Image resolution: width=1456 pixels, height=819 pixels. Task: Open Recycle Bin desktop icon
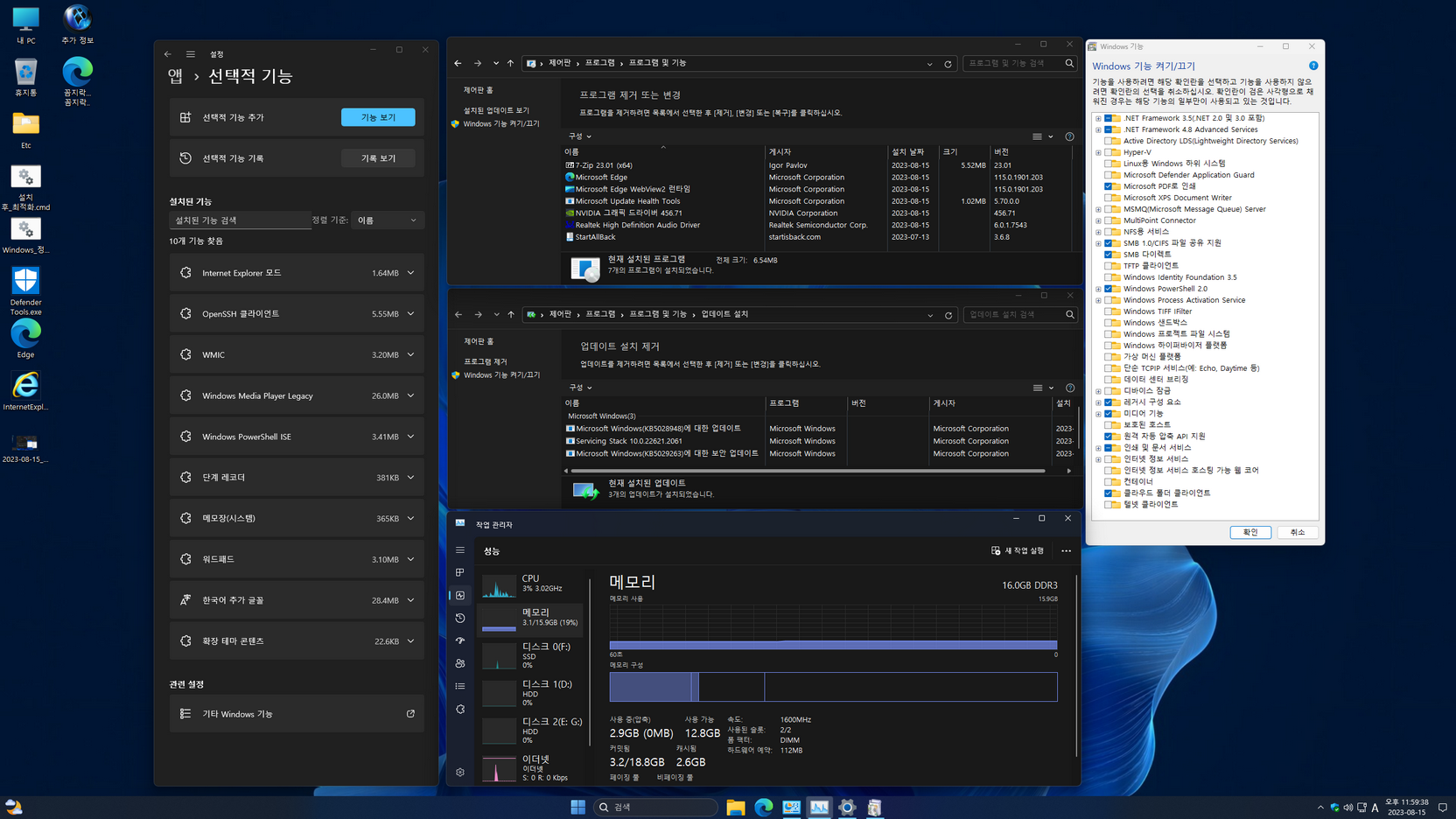[25, 77]
